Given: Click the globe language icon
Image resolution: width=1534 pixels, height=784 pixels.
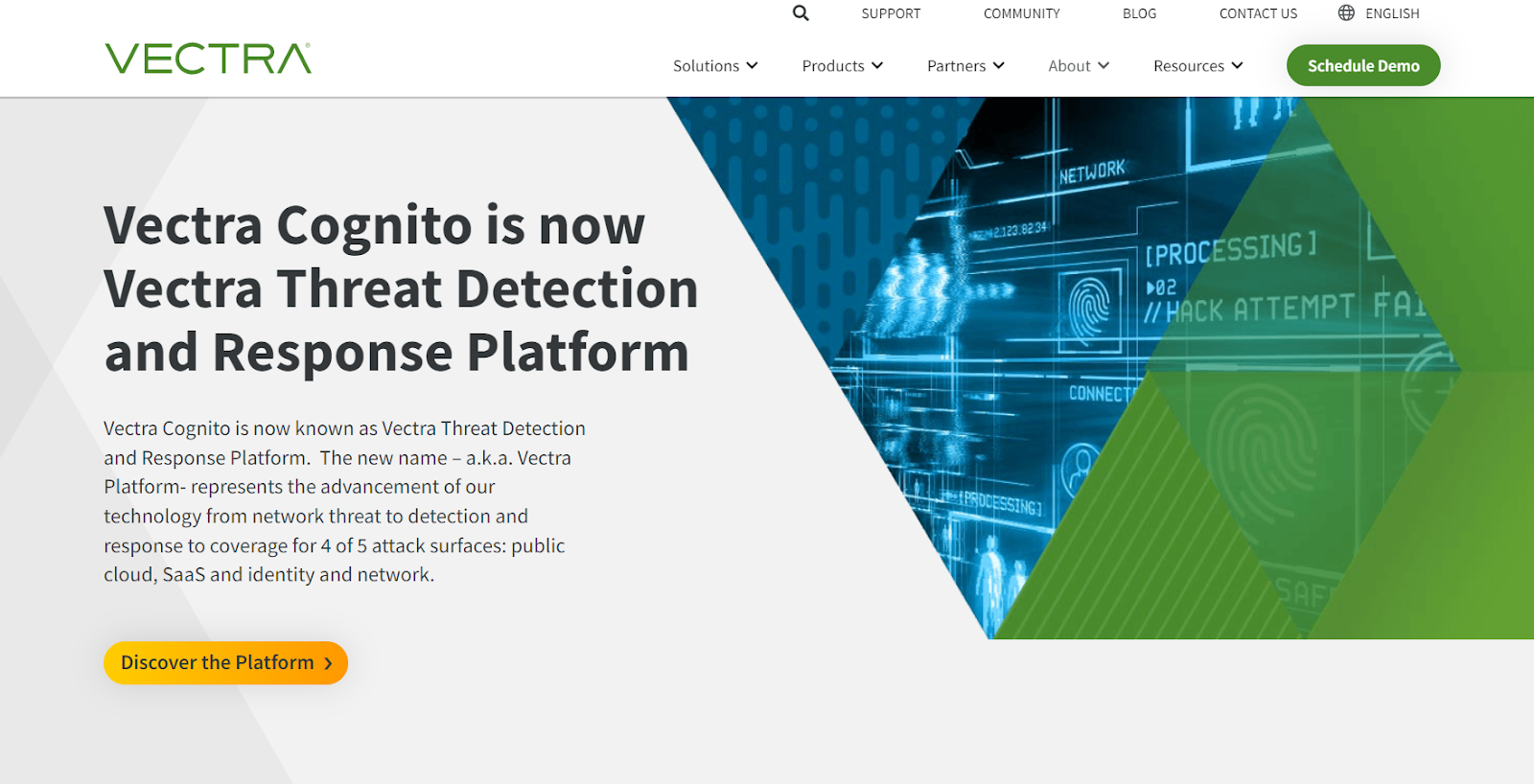Looking at the screenshot, I should [1346, 13].
